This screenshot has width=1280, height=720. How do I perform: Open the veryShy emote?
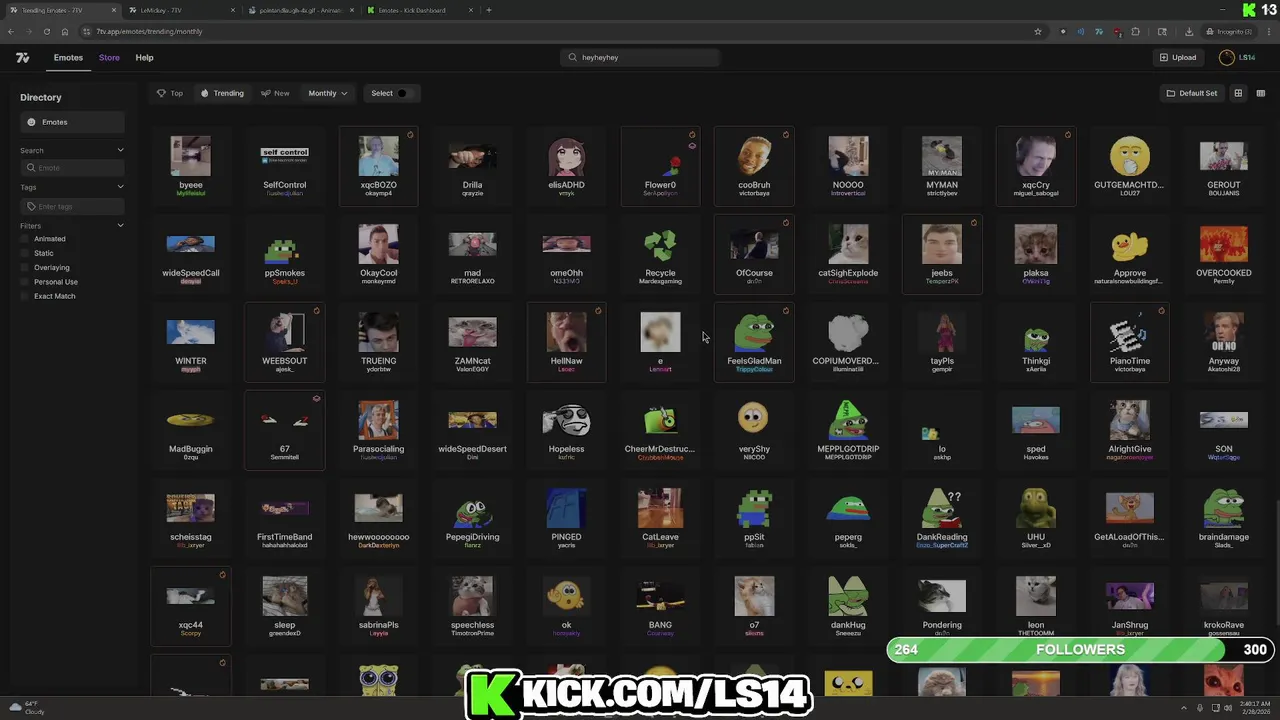point(754,430)
